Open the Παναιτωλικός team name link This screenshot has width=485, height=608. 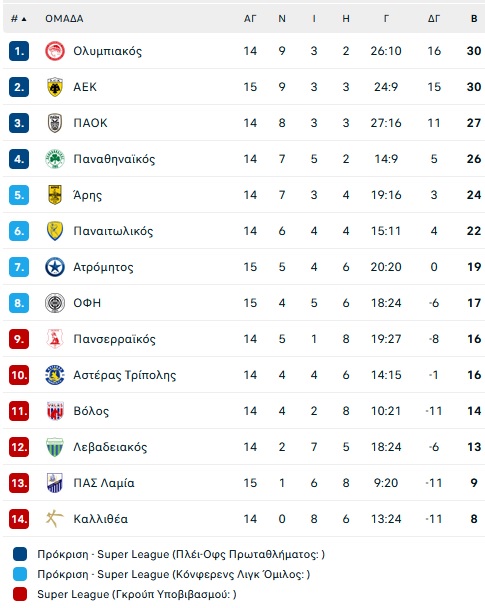click(113, 231)
